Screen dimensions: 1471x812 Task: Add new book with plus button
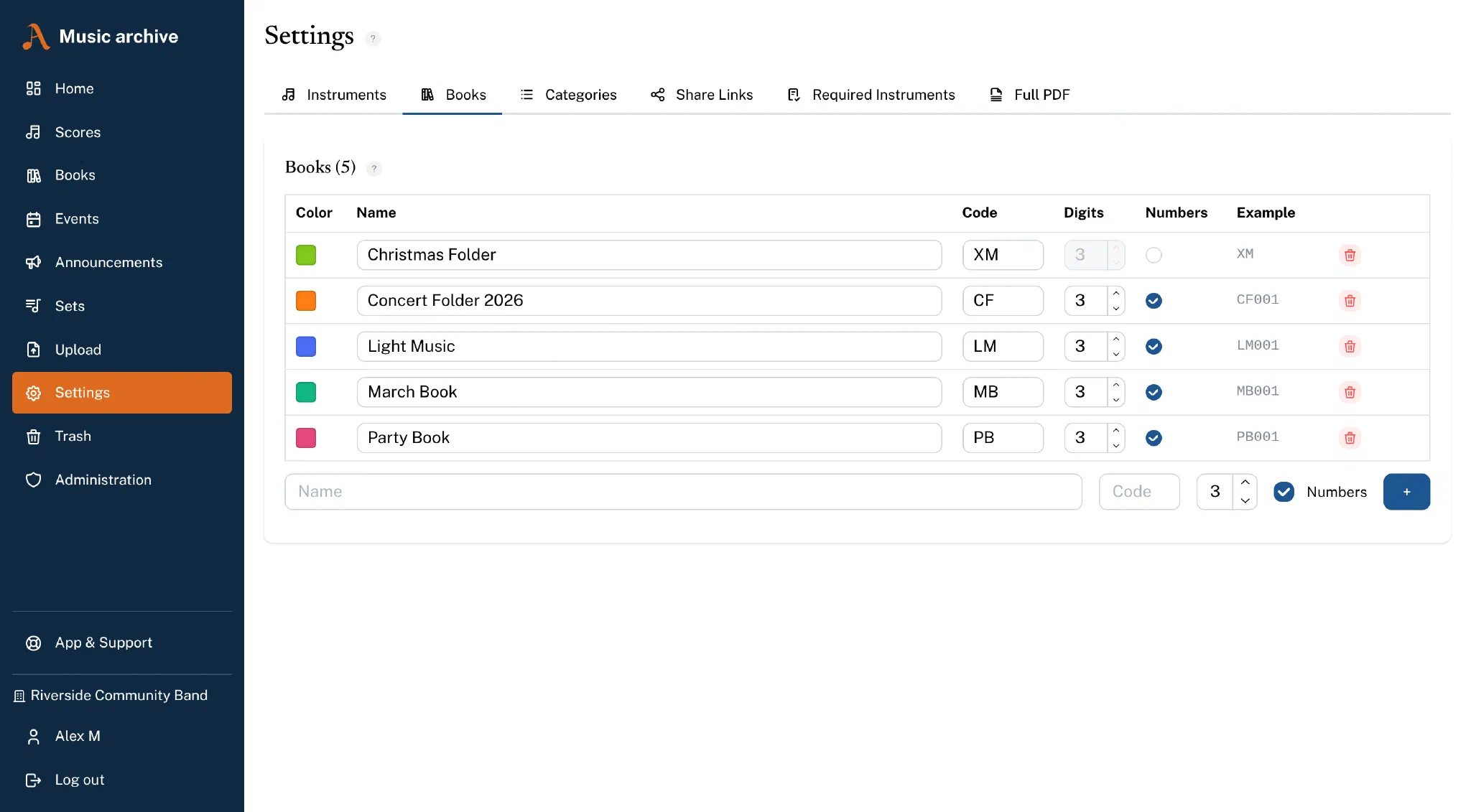pyautogui.click(x=1406, y=492)
